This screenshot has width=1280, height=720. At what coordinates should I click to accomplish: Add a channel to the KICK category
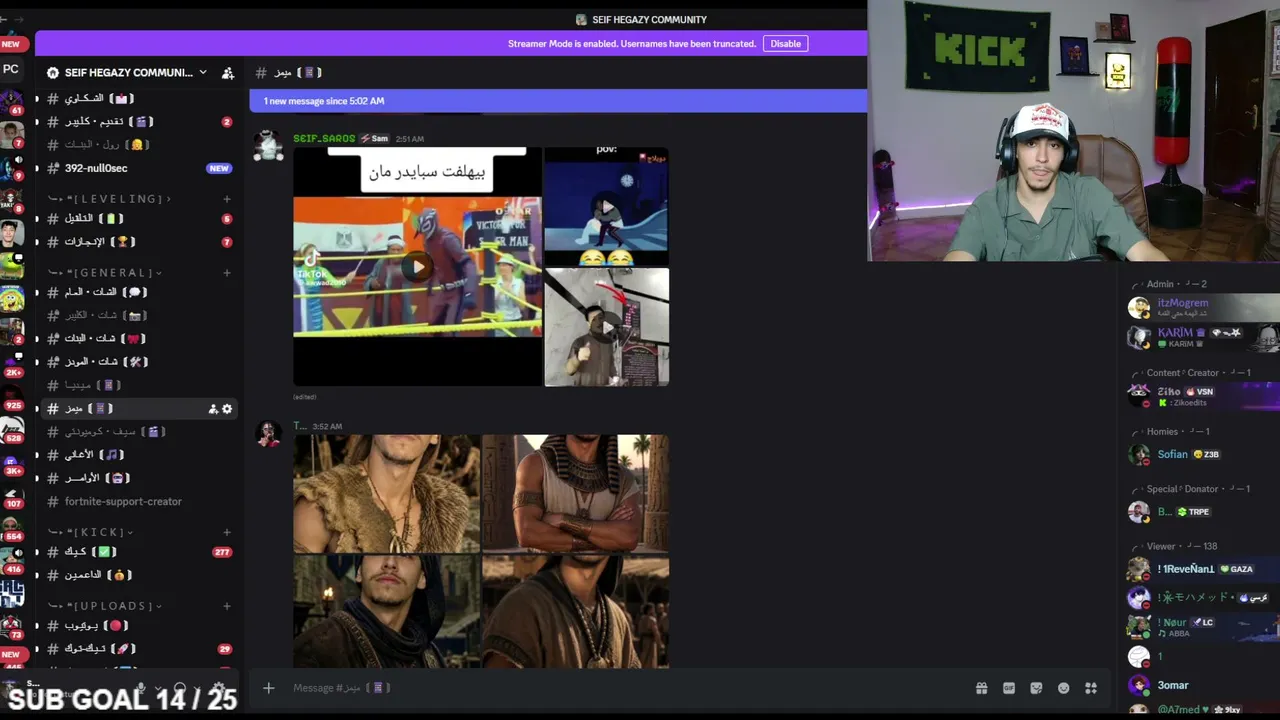(x=227, y=532)
